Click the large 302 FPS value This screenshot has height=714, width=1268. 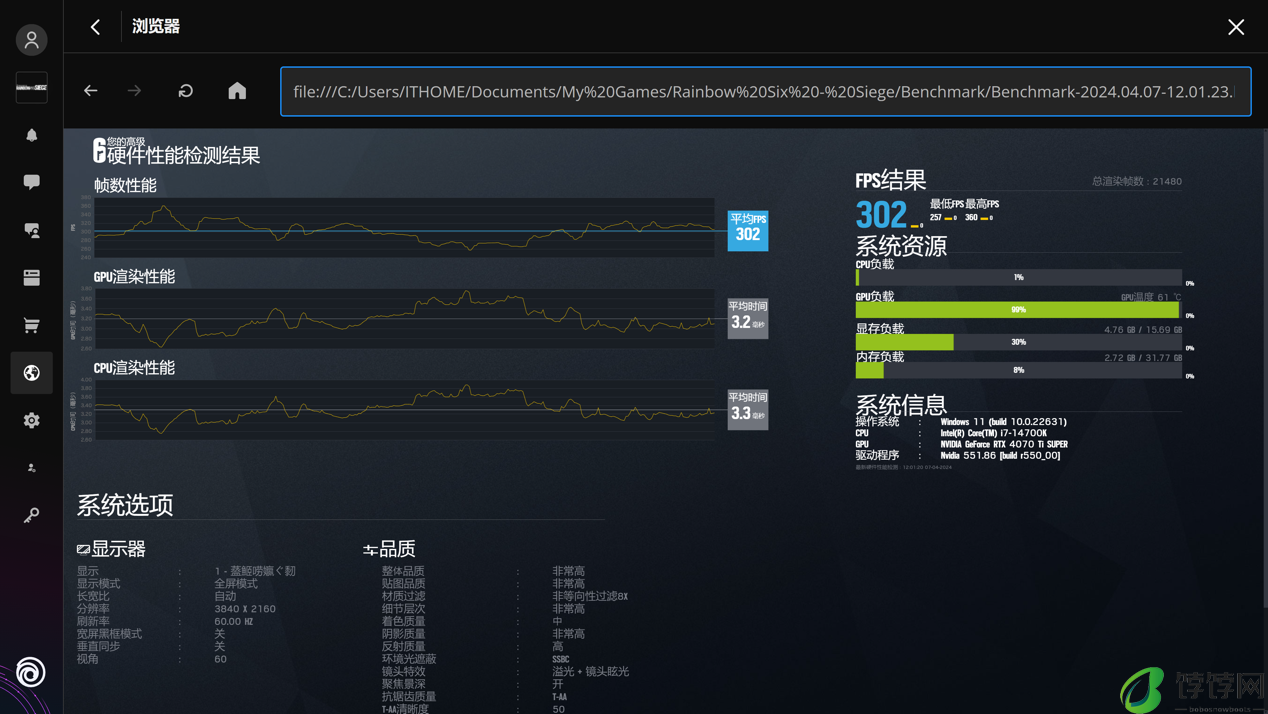881,214
